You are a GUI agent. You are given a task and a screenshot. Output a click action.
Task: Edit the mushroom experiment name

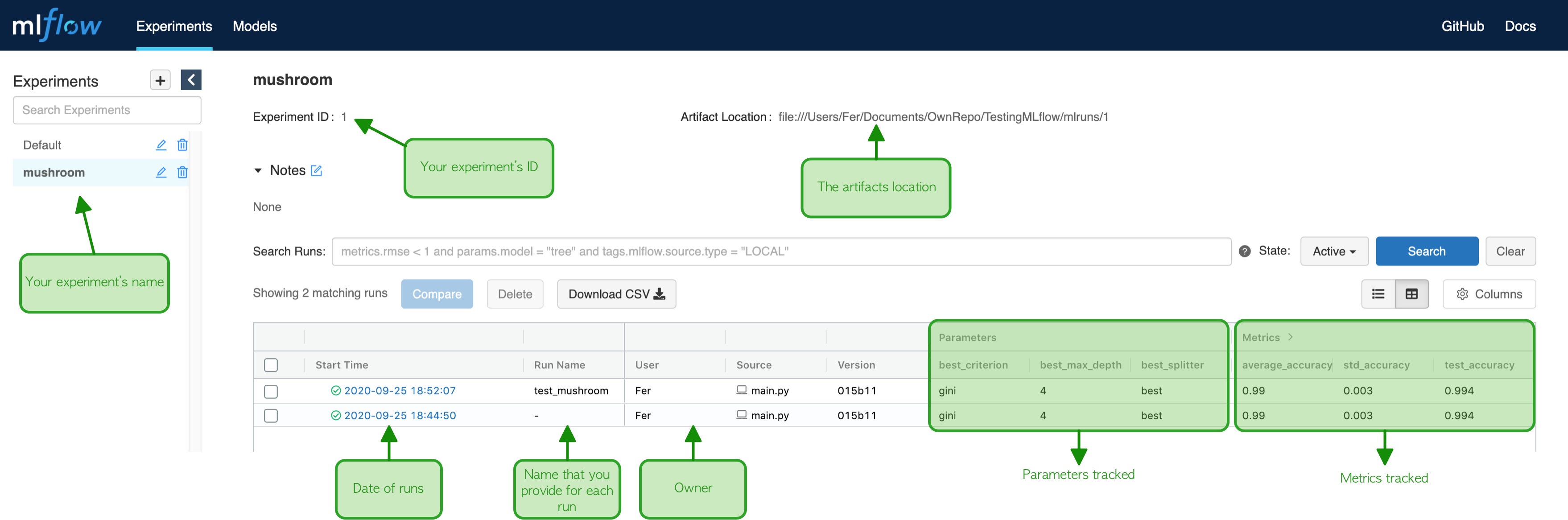point(160,172)
